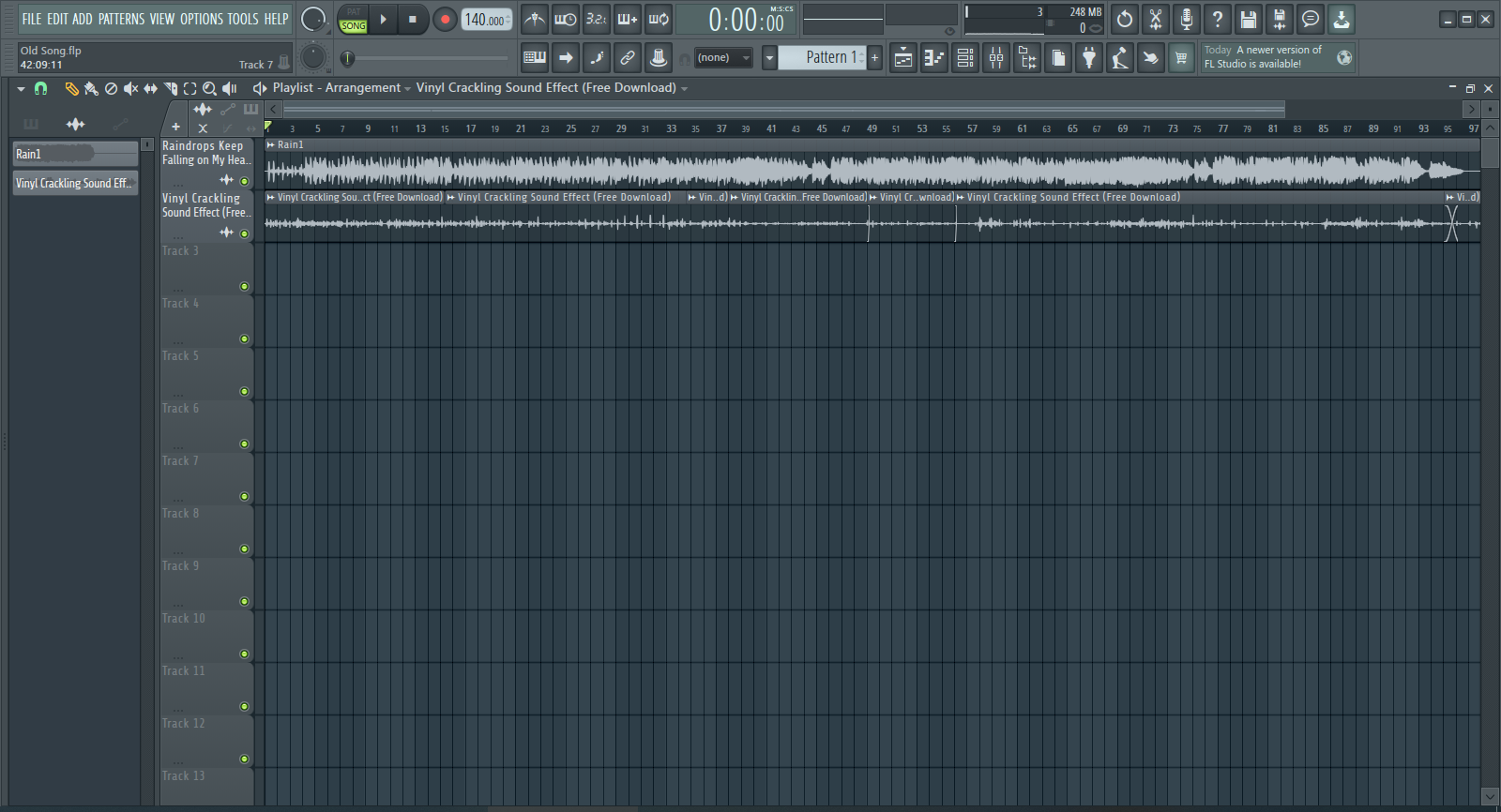The width and height of the screenshot is (1501, 812).
Task: Open the Piano roll window
Action: click(934, 58)
